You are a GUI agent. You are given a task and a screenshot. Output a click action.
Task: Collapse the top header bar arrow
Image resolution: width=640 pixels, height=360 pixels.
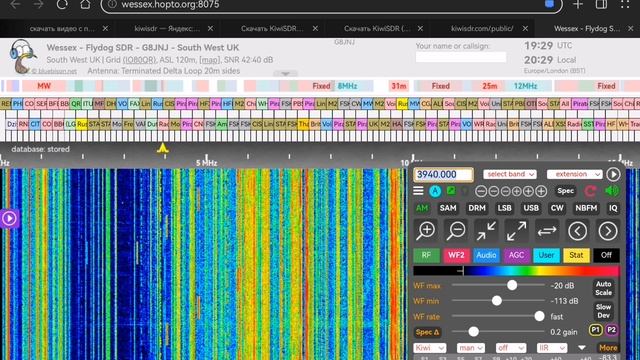285,74
